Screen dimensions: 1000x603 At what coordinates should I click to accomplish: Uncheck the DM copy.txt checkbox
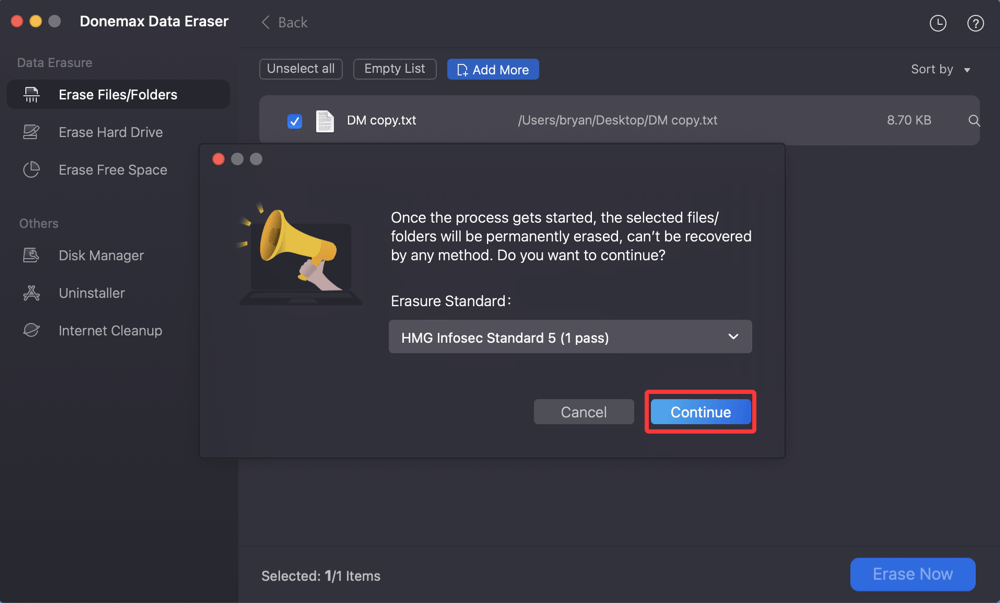coord(294,120)
